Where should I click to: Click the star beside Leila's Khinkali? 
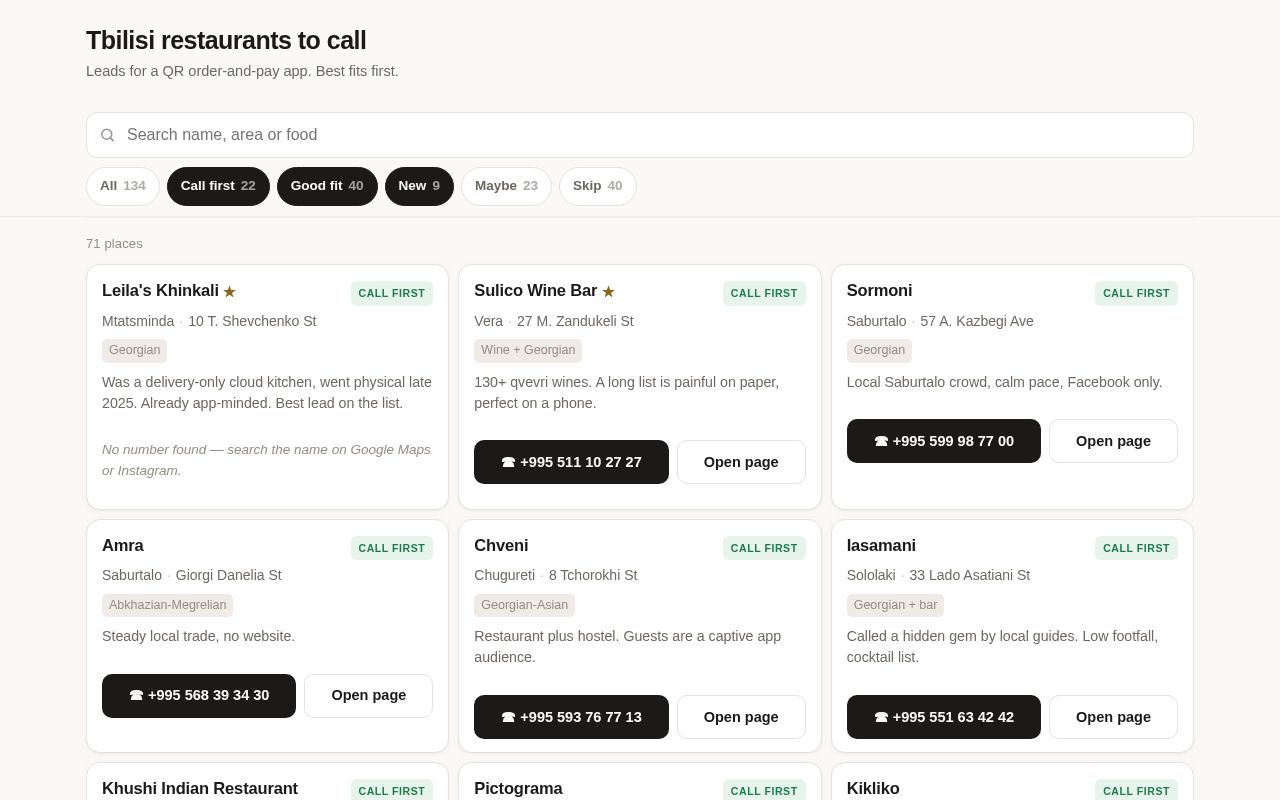click(229, 292)
